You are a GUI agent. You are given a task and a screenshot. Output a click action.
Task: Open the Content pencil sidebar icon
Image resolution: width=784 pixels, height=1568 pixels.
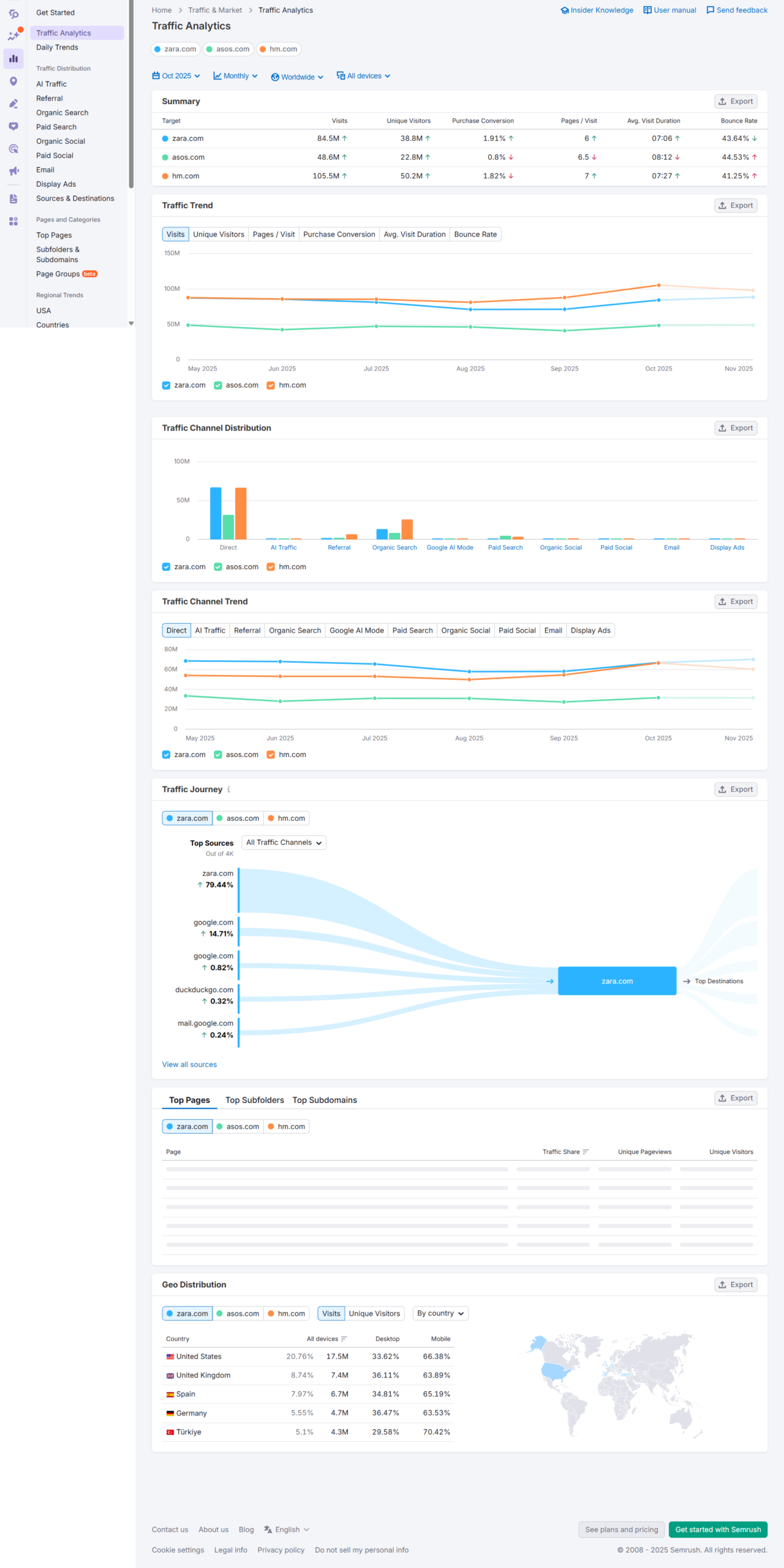[13, 104]
